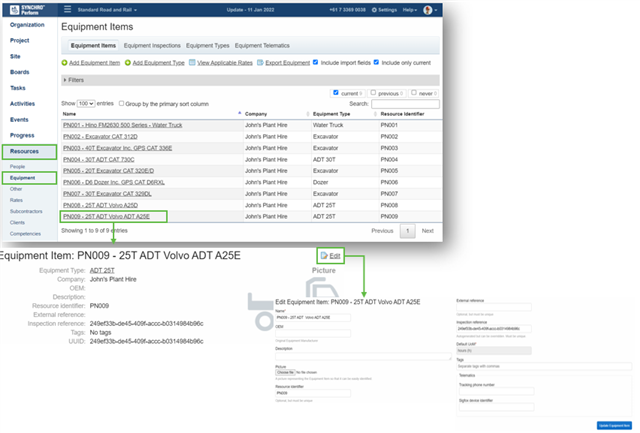640x433 pixels.
Task: Toggle the Include only current checkbox
Action: [x=376, y=62]
